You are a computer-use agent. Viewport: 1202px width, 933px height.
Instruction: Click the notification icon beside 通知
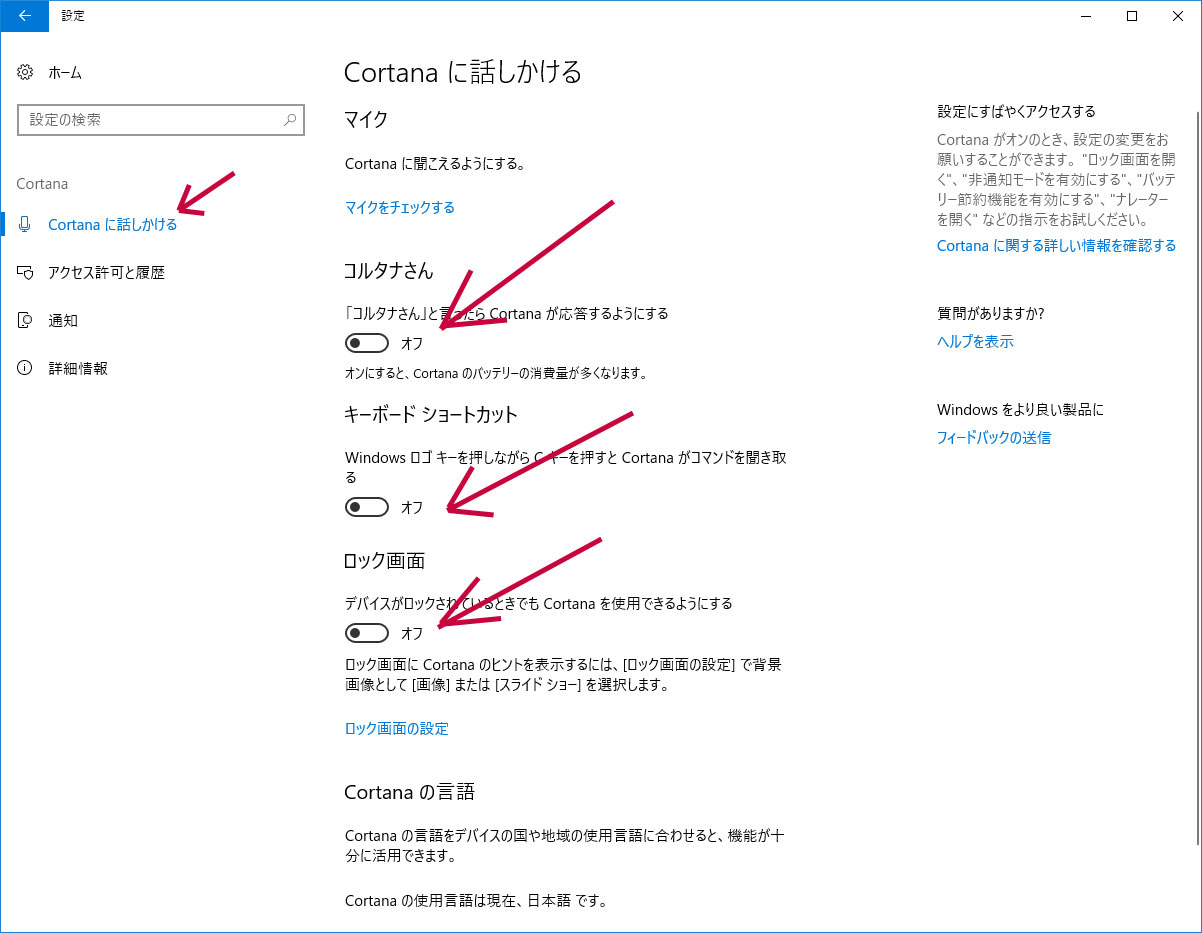tap(26, 320)
